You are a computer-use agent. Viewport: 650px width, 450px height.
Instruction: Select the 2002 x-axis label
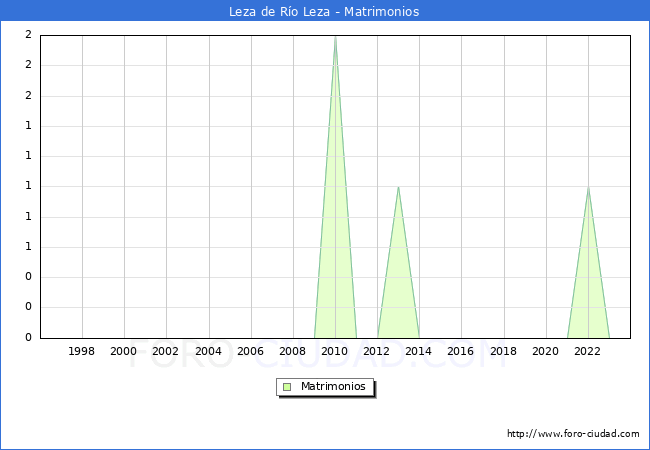pyautogui.click(x=166, y=351)
